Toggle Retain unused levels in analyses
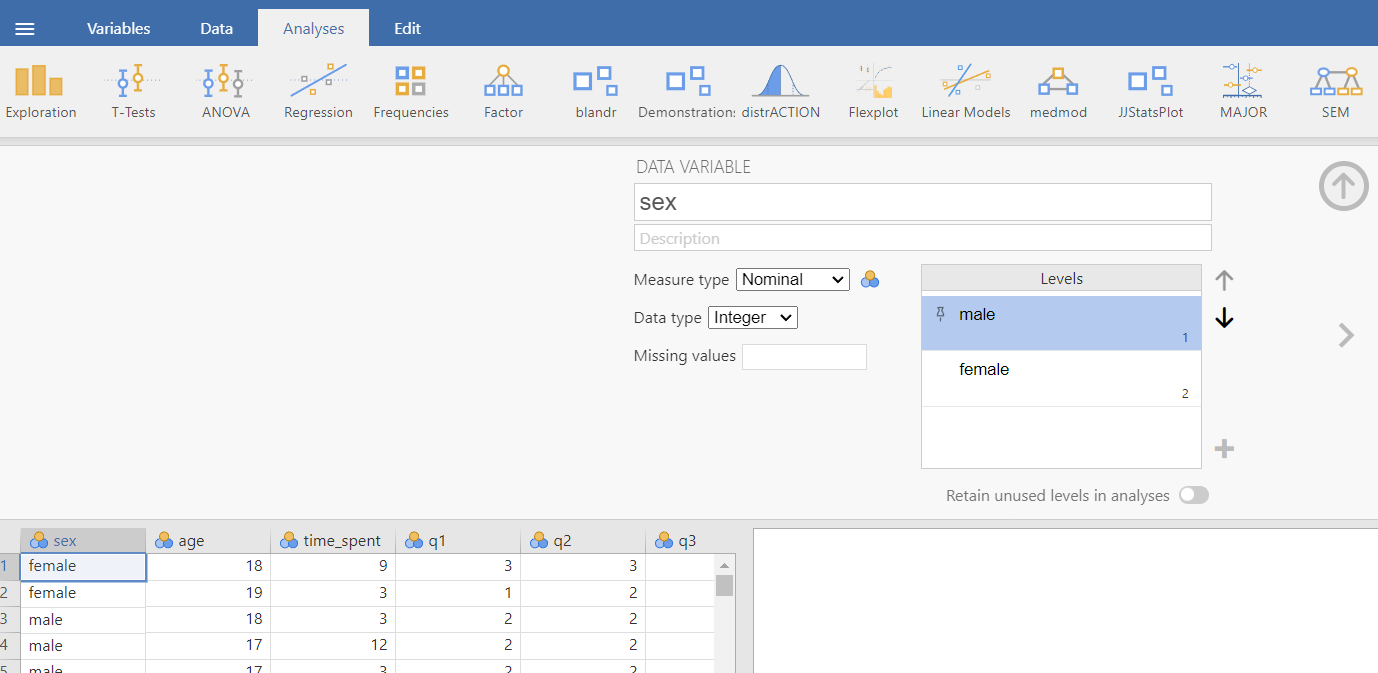This screenshot has height=673, width=1378. (x=1193, y=495)
